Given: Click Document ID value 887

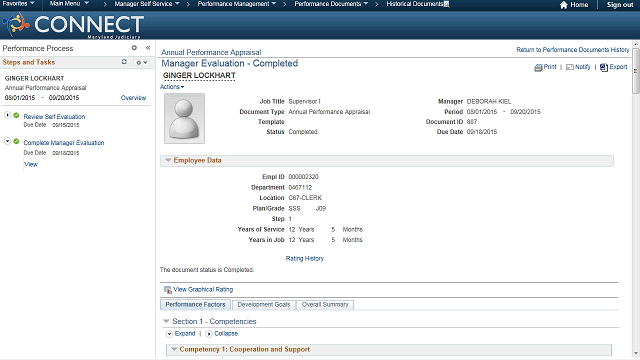Looking at the screenshot, I should click(x=472, y=122).
